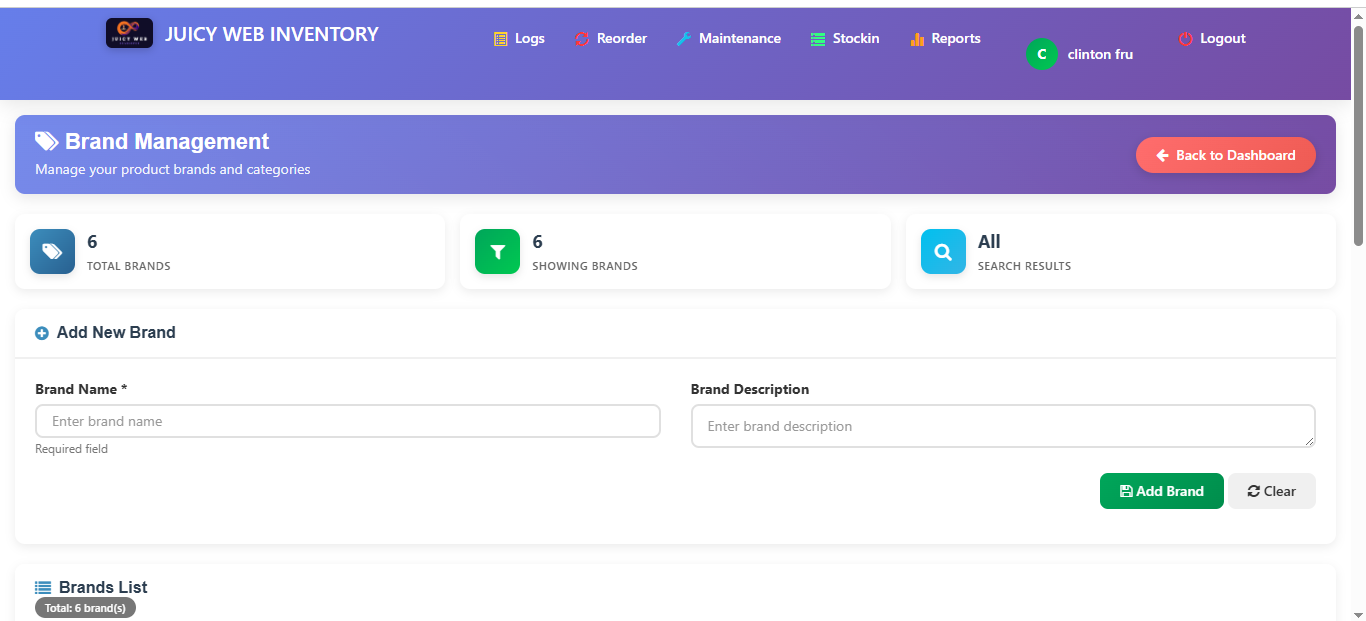This screenshot has width=1366, height=621.
Task: Open the clinton fru user avatar
Action: (x=1041, y=54)
